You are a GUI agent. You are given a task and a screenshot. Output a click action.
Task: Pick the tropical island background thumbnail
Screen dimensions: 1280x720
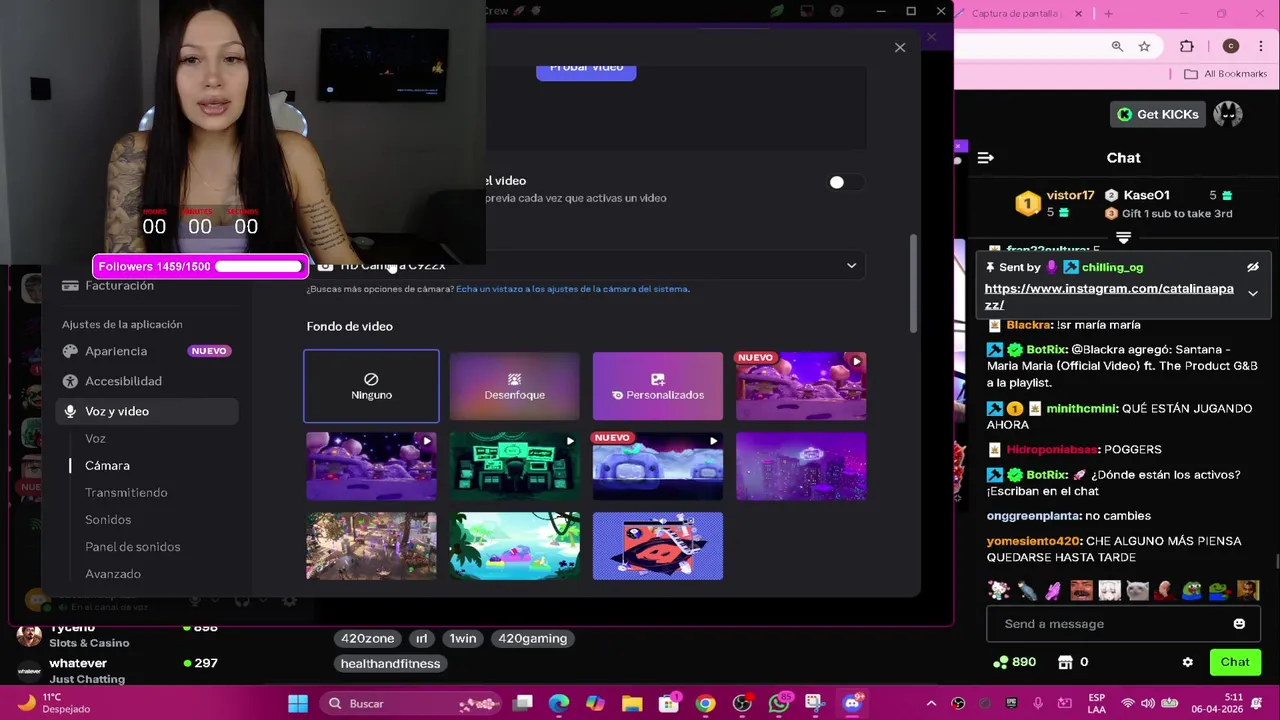tap(514, 546)
